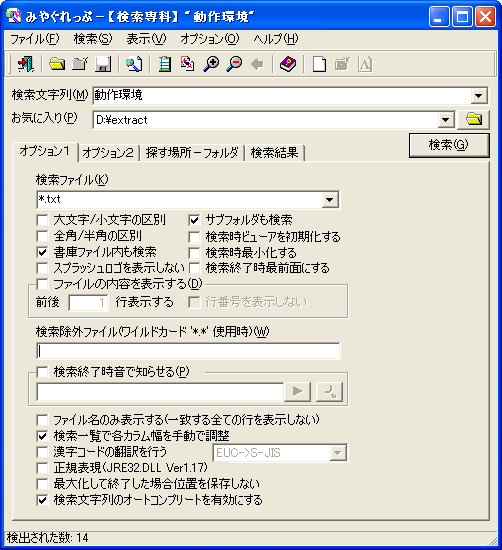Enable 大文字/小文字の区別 checkbox
Screen dimensions: 502x550
42,220
